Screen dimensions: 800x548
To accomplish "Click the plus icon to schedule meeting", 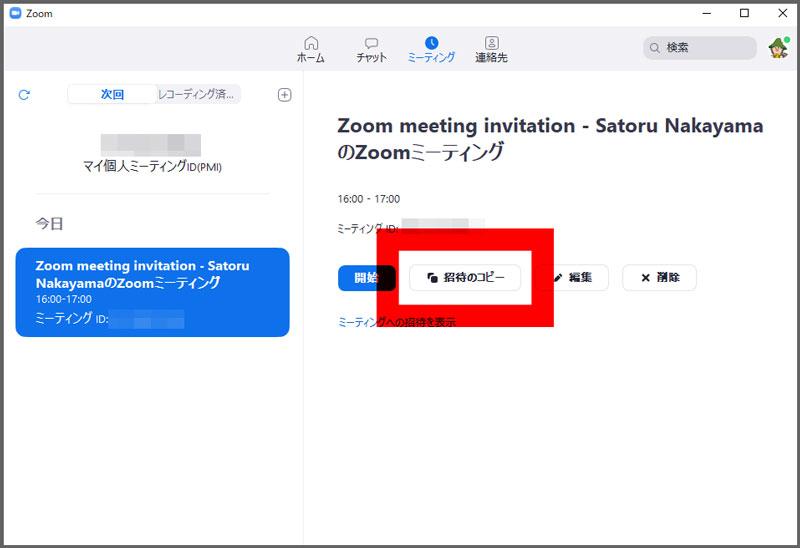I will pos(285,95).
